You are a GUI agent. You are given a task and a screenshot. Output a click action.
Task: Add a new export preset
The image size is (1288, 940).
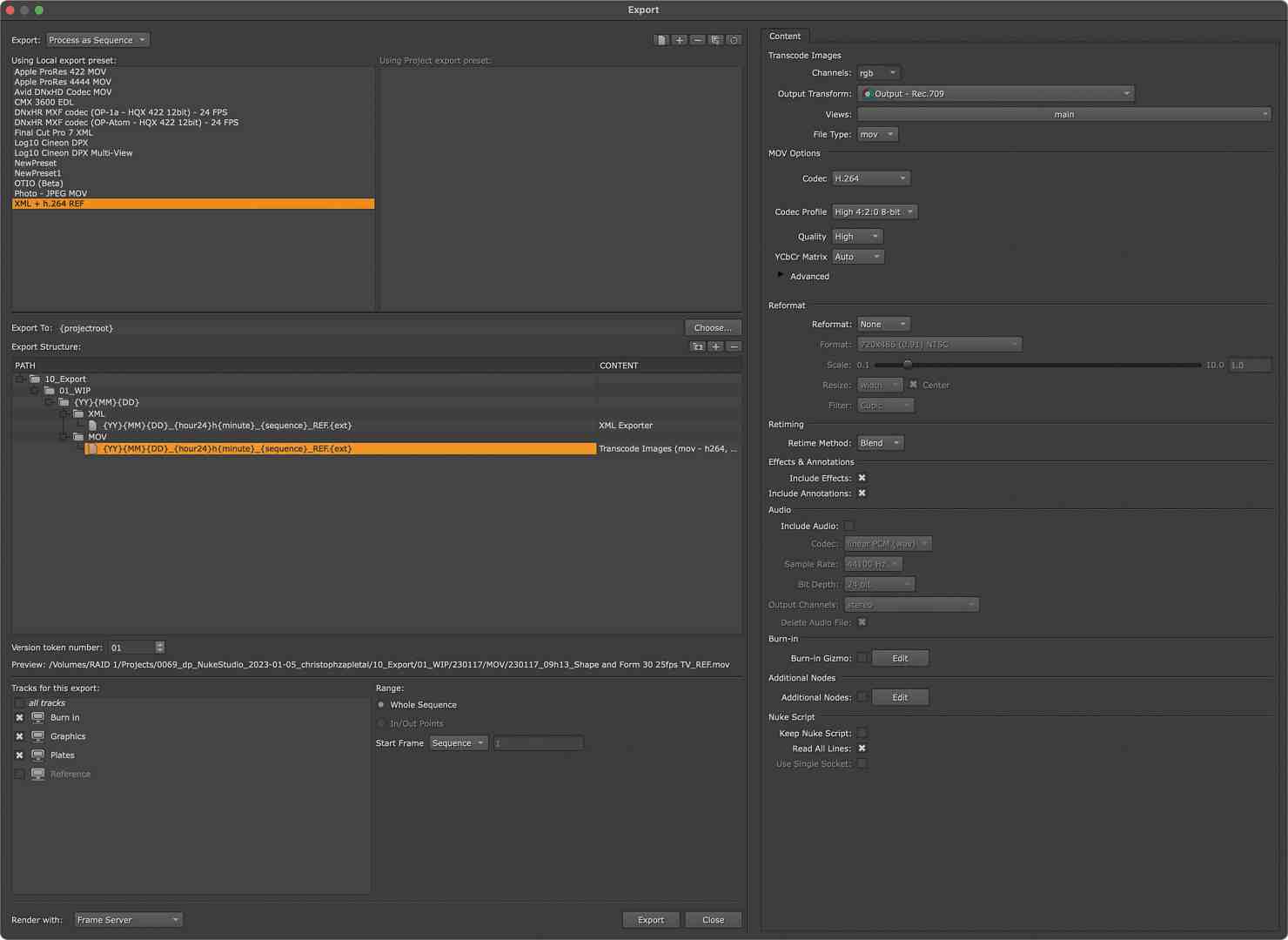[680, 39]
